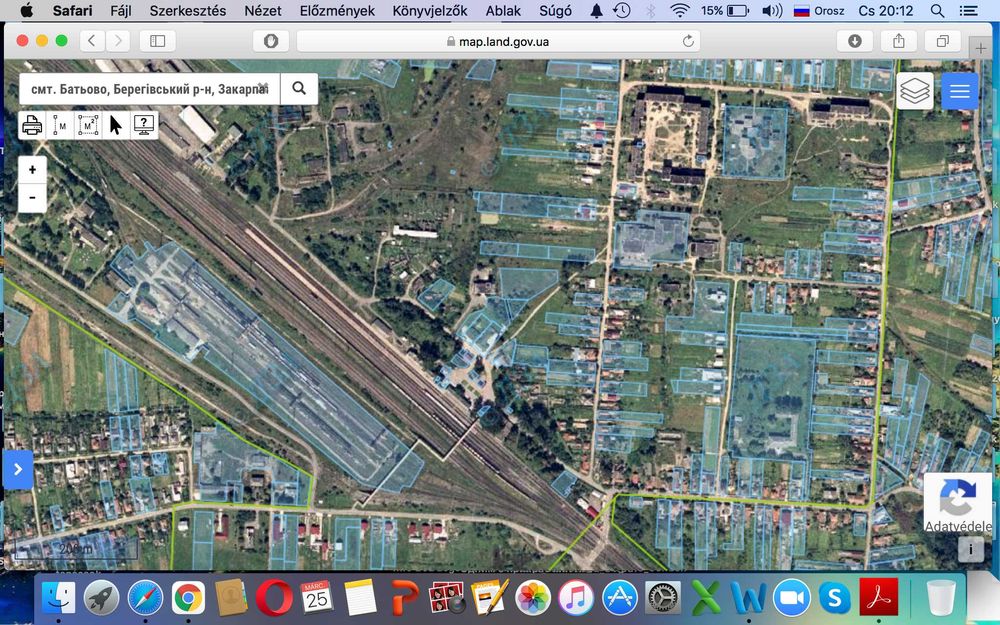Select the measure distance tool

61,125
